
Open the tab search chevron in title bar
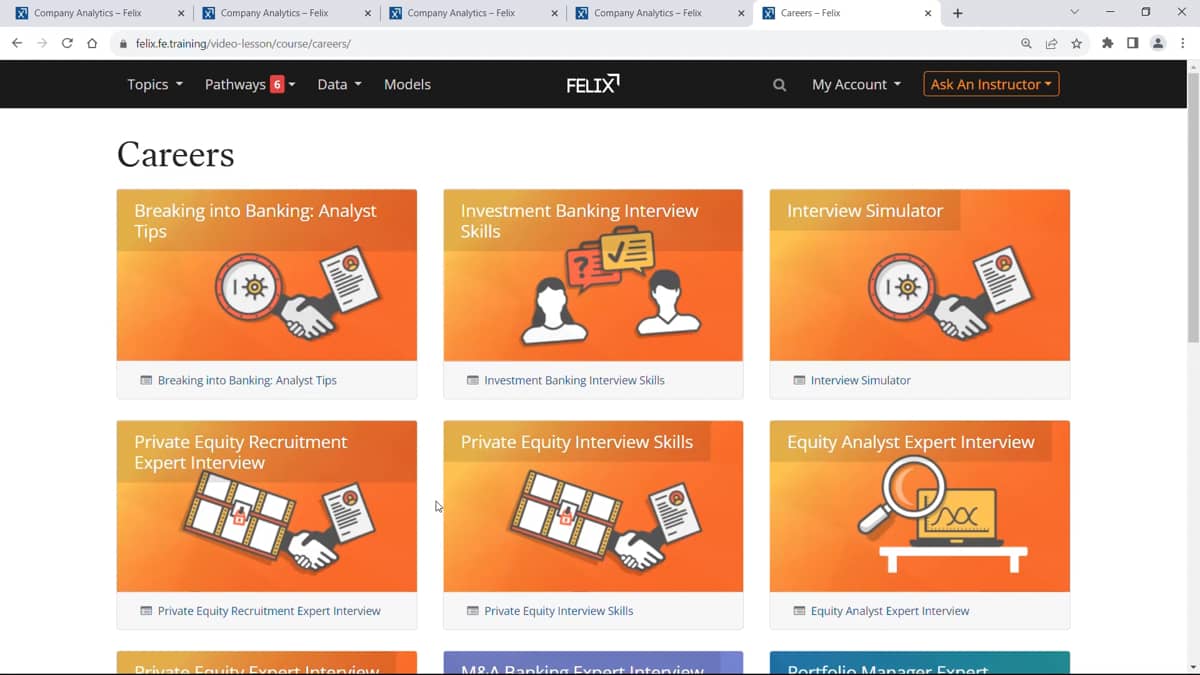coord(1074,12)
